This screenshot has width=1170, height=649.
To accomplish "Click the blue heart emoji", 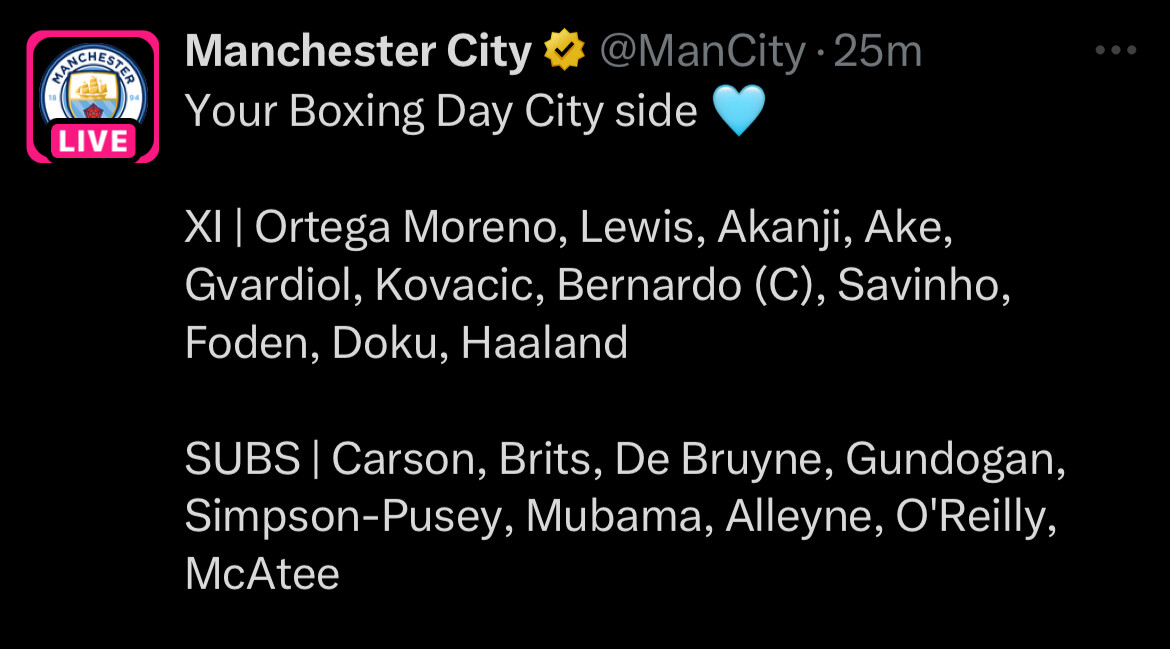I will (739, 110).
